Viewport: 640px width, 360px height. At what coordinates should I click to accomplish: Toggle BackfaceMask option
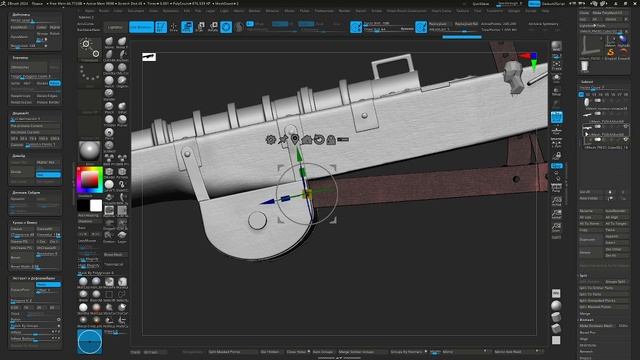point(89,30)
